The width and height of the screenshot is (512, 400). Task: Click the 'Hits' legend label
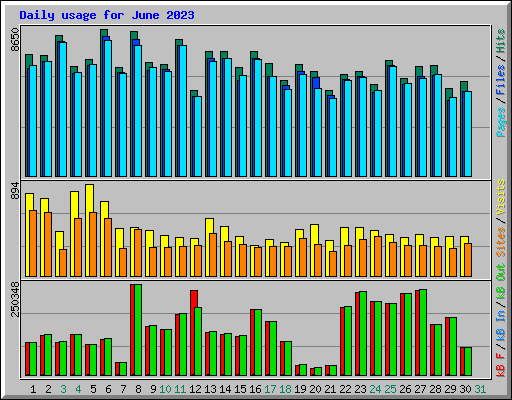(x=500, y=41)
